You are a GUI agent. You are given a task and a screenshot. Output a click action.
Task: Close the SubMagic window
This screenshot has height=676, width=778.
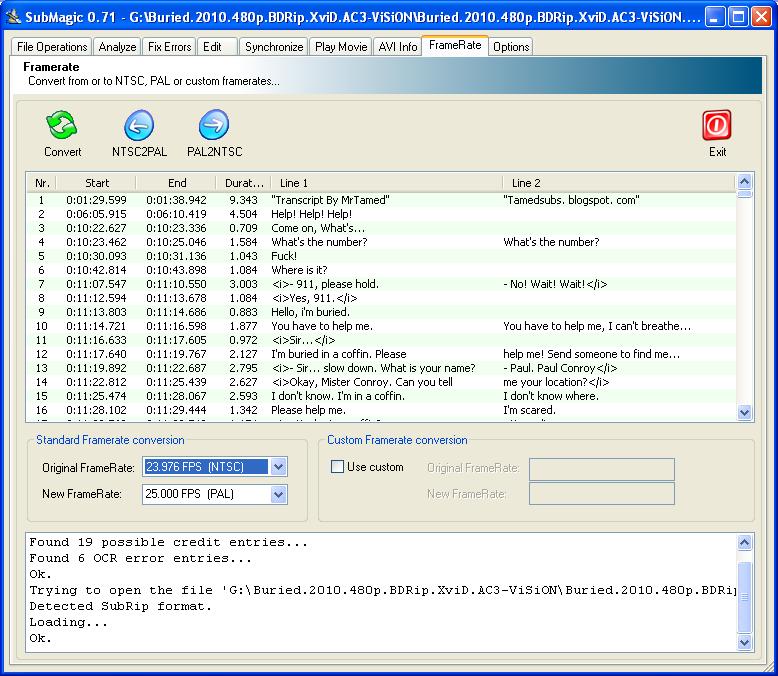click(x=762, y=17)
